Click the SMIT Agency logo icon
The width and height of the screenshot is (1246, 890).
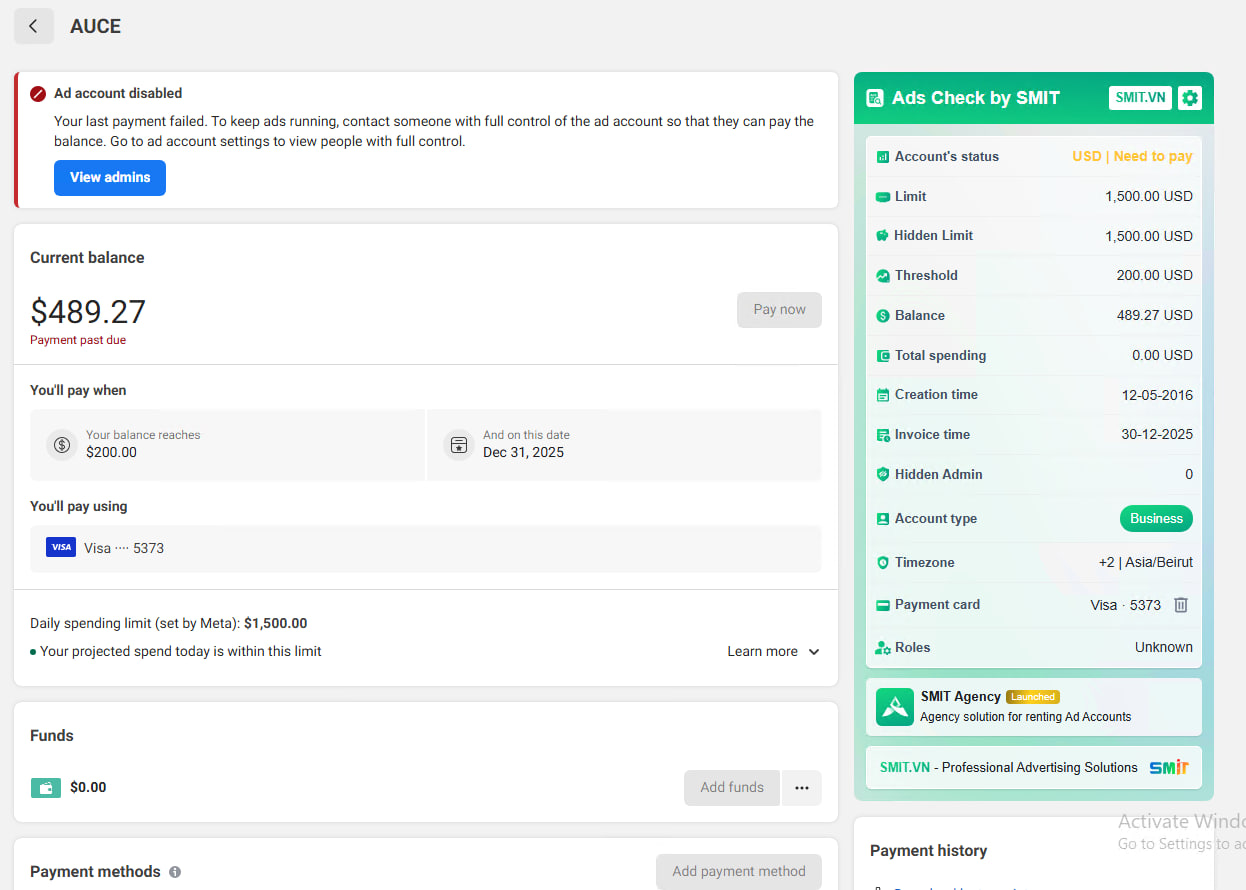[895, 707]
